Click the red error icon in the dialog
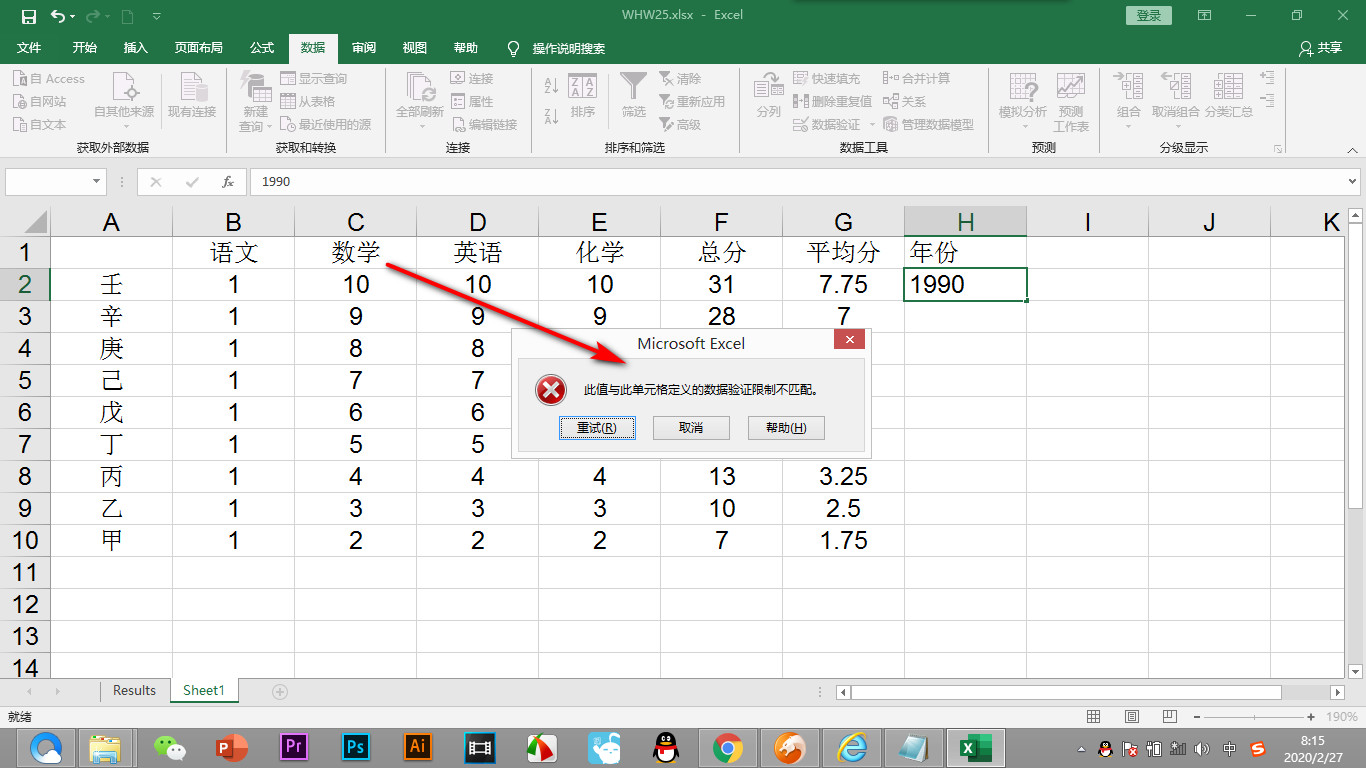 pos(551,390)
